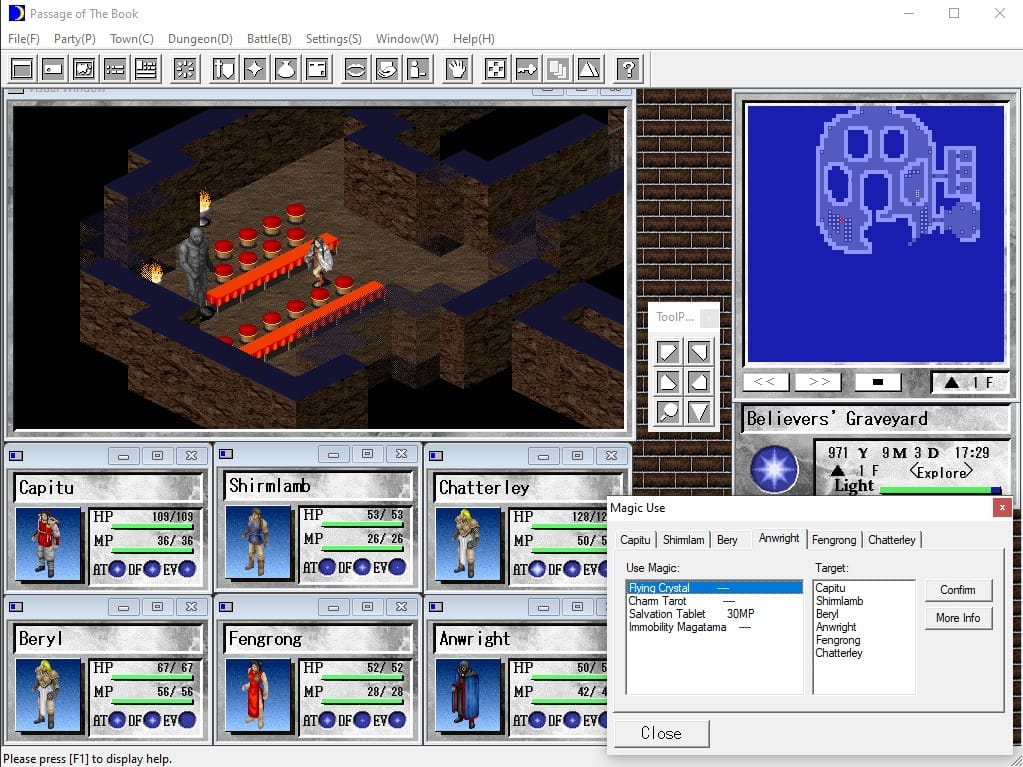The height and width of the screenshot is (767, 1023).
Task: Click the down triangle in the tool palette
Action: tap(698, 411)
